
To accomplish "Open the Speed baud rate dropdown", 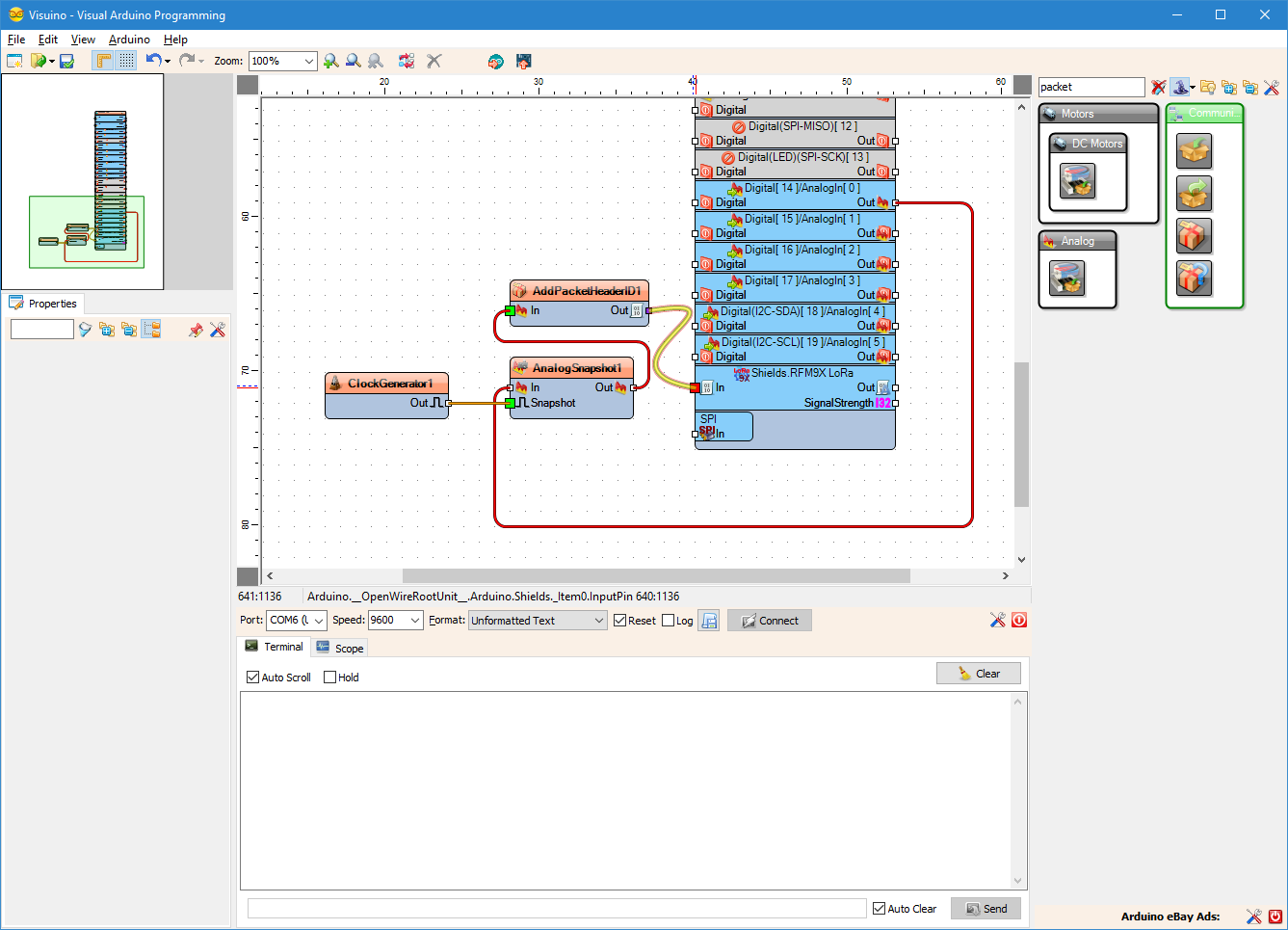I will coord(396,620).
